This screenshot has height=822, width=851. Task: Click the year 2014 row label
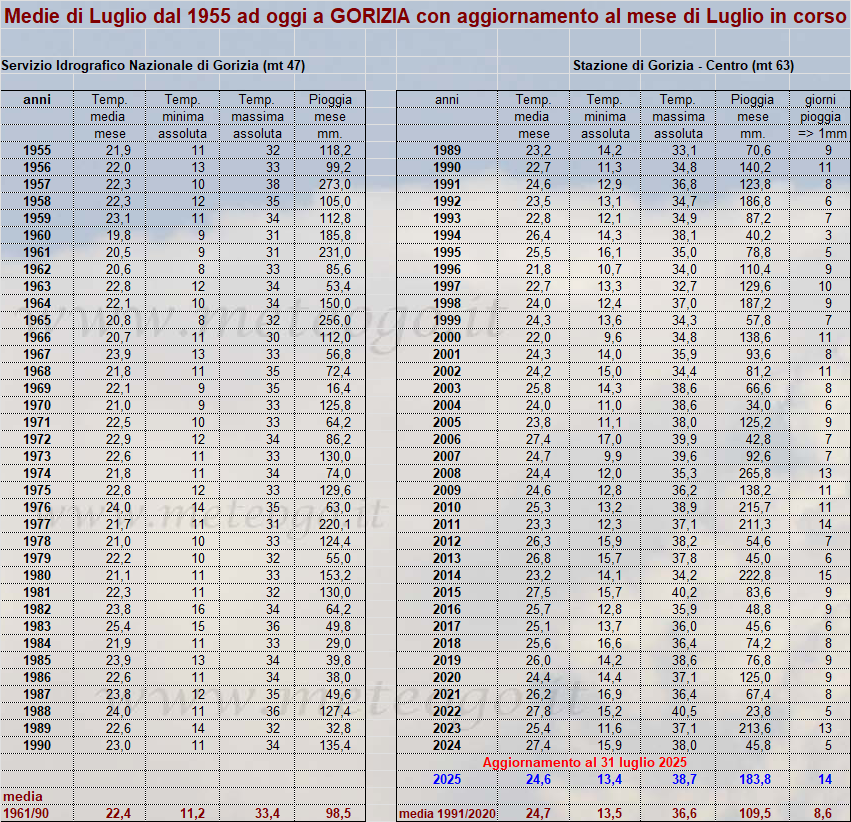tap(447, 575)
